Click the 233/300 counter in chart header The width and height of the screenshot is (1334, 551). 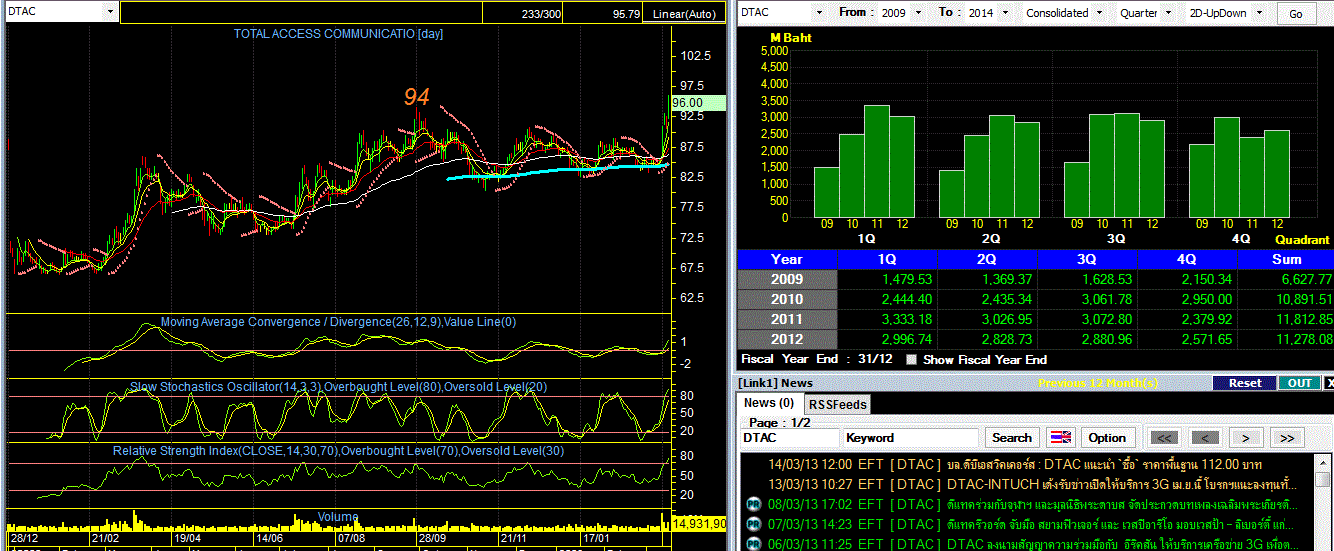point(541,14)
